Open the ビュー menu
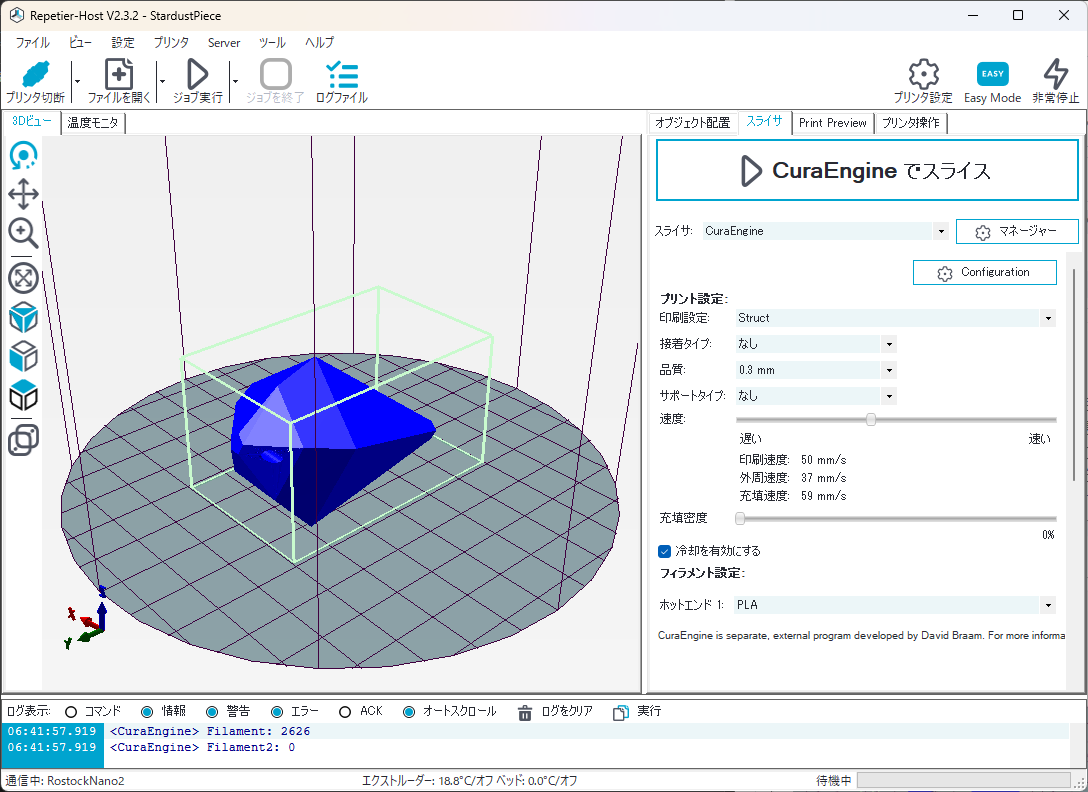 (80, 42)
